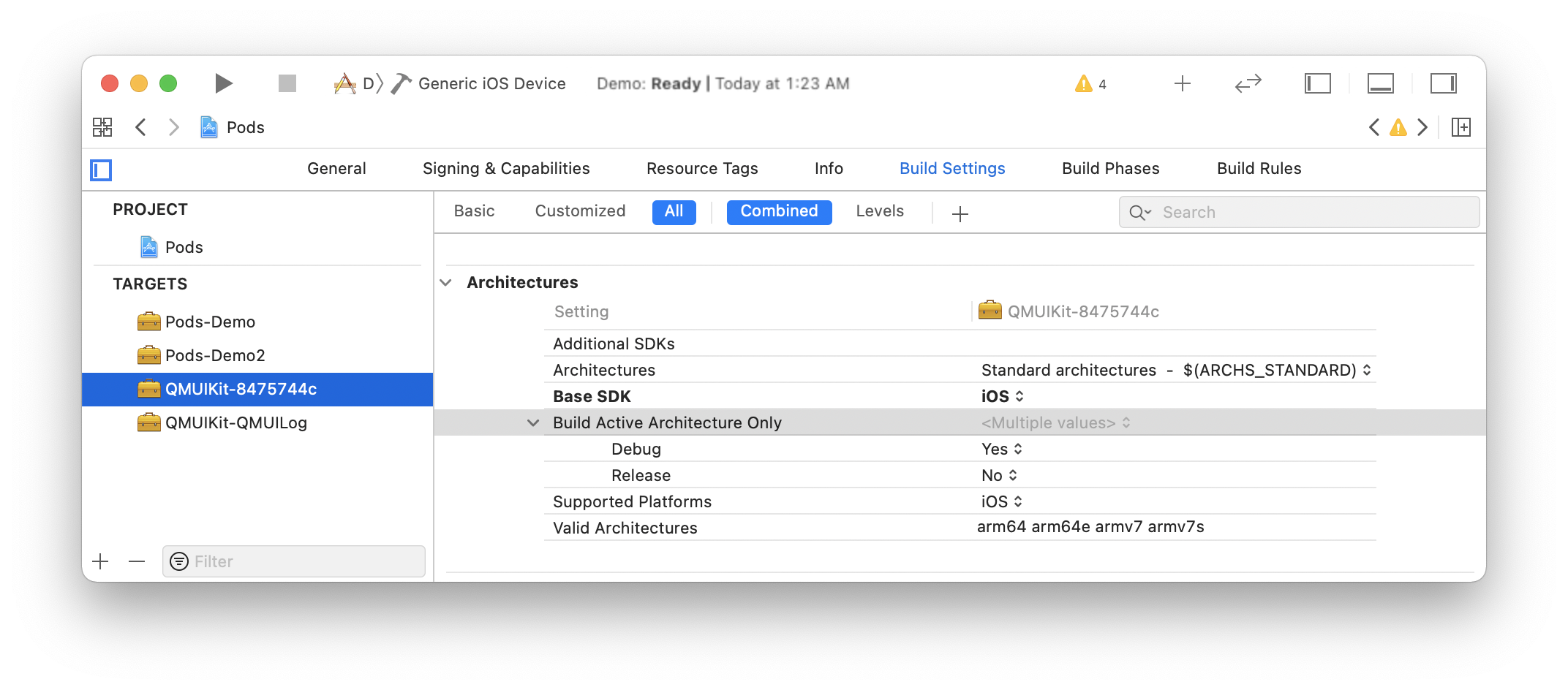Click the Valid Architectures value arm64 arm64e
Screen dimensions: 1568x690
(x=1090, y=527)
